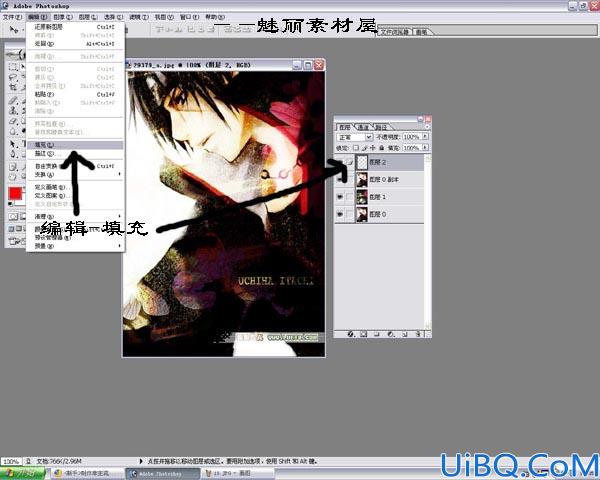
Task: Choose 描边 (Stroke) from the Edit menu
Action: coord(75,153)
